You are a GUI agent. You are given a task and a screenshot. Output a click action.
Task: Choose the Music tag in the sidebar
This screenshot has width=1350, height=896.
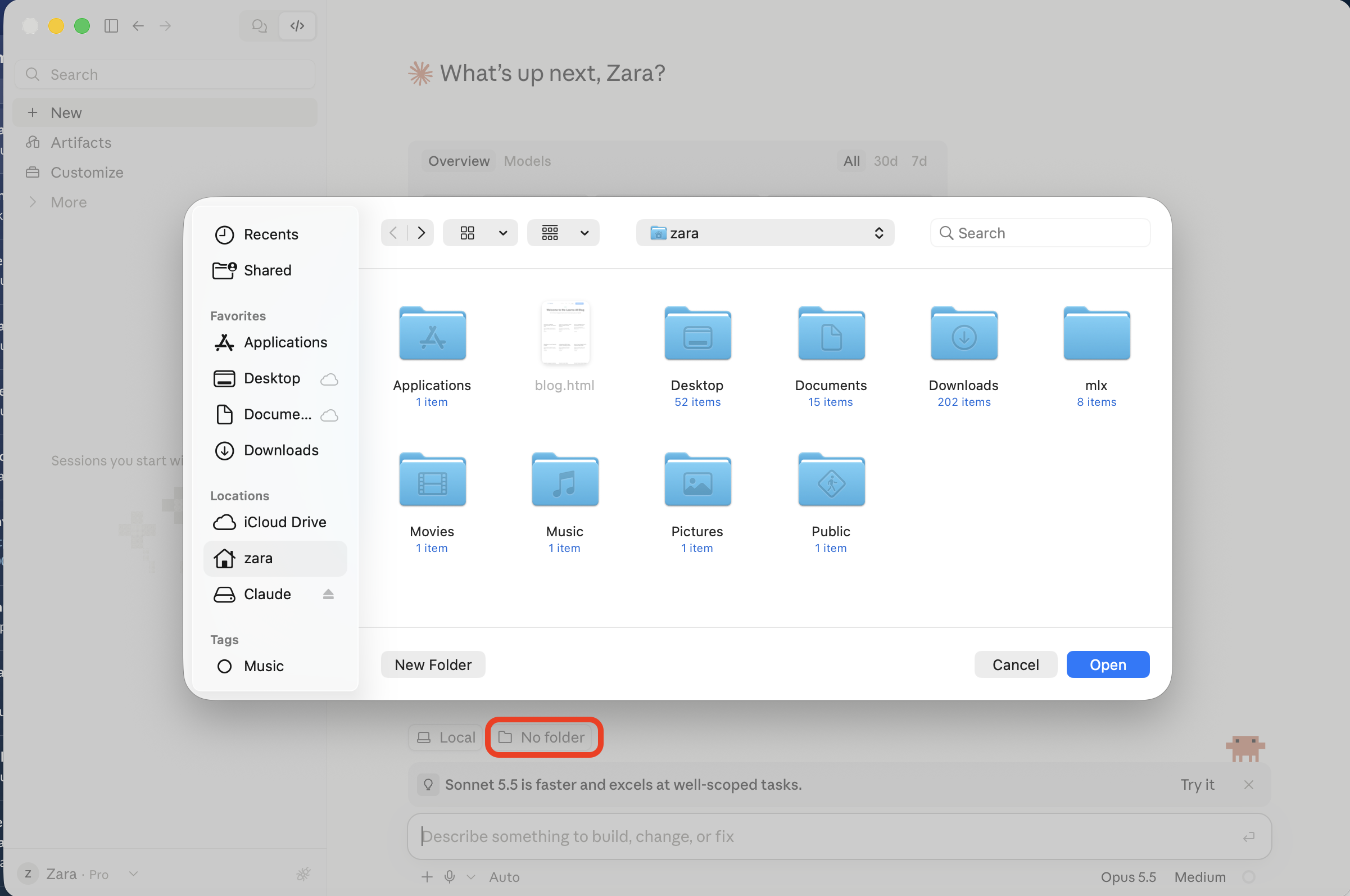tap(275, 666)
